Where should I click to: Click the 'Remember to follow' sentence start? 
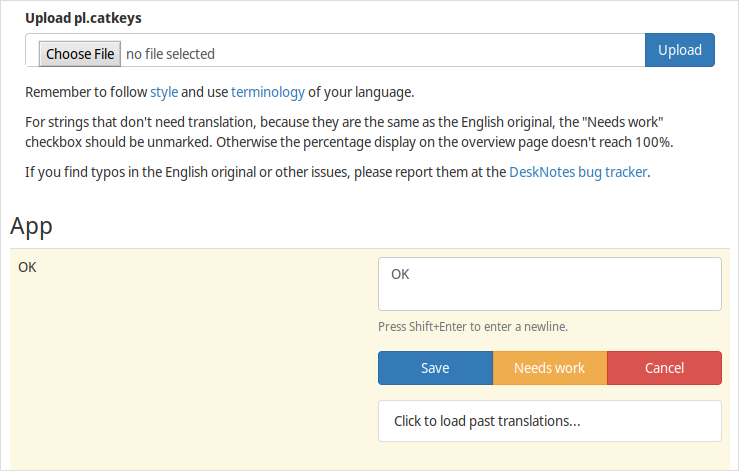[x=86, y=92]
